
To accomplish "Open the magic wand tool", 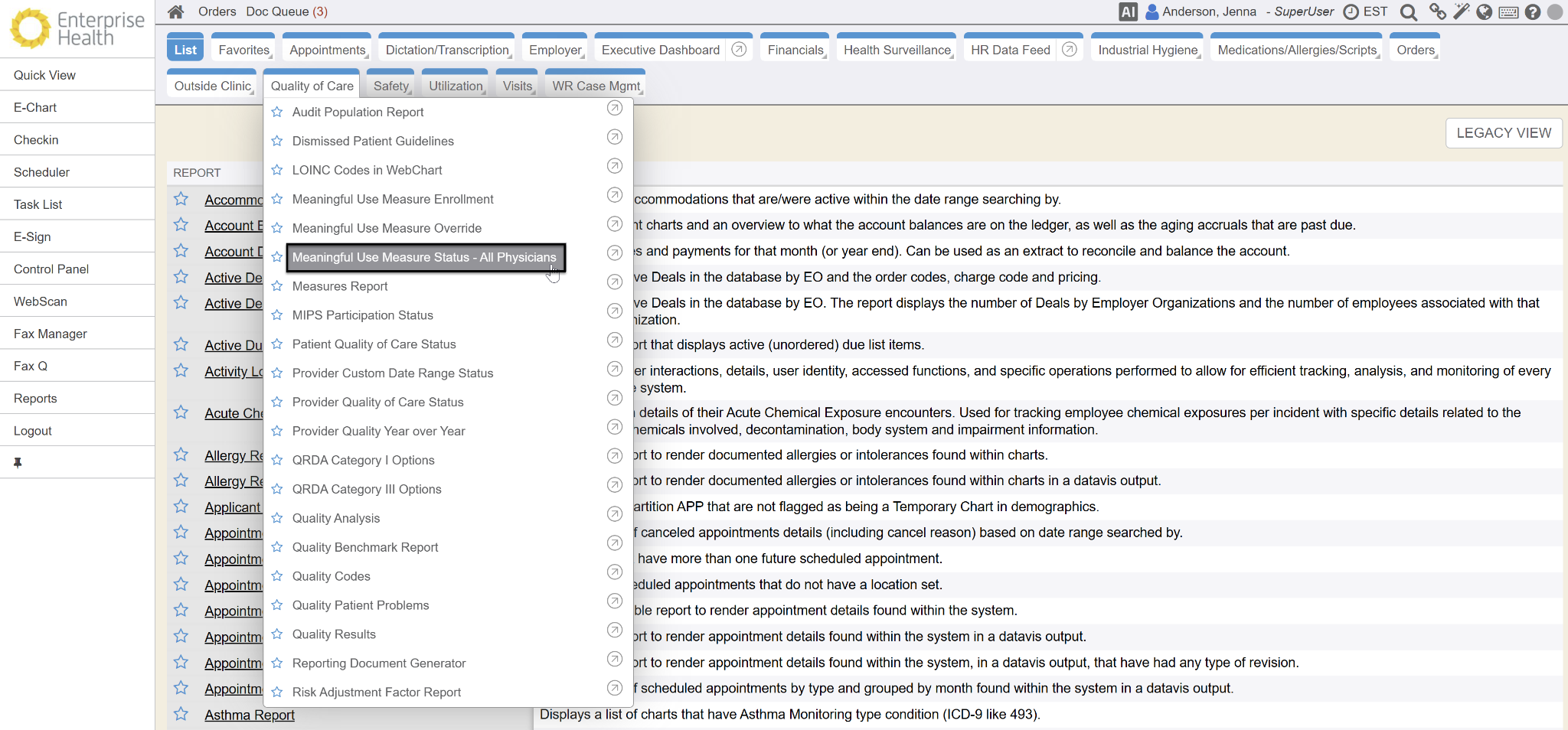I will tap(1462, 11).
